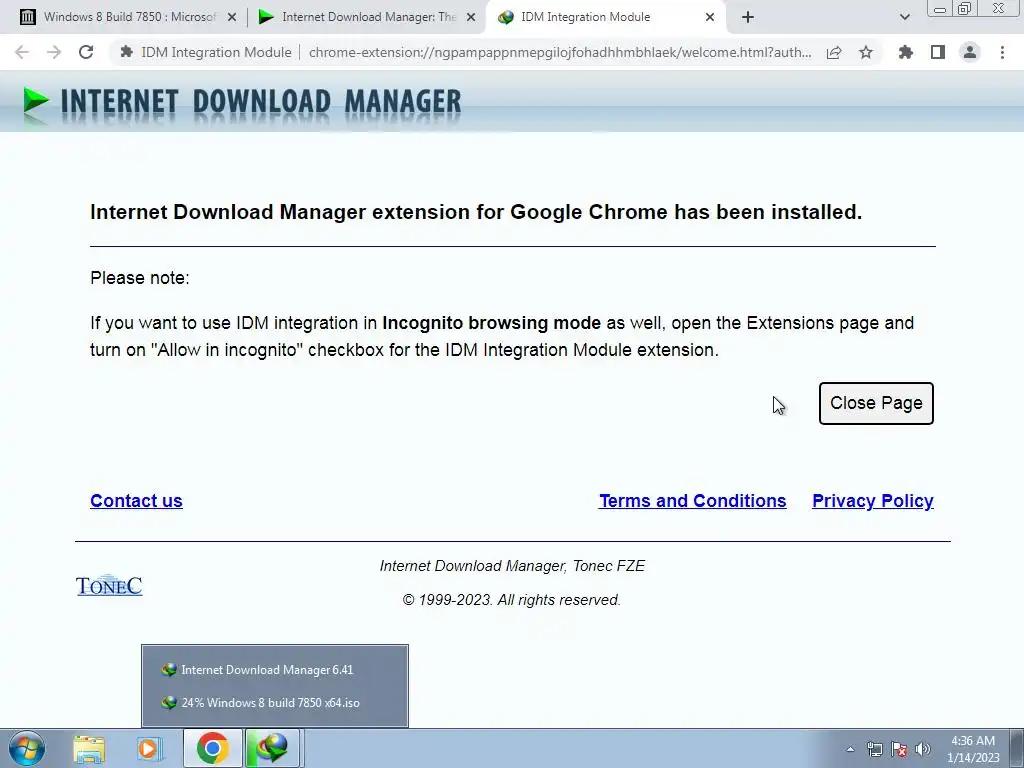
Task: Share this page icon
Action: 834,52
